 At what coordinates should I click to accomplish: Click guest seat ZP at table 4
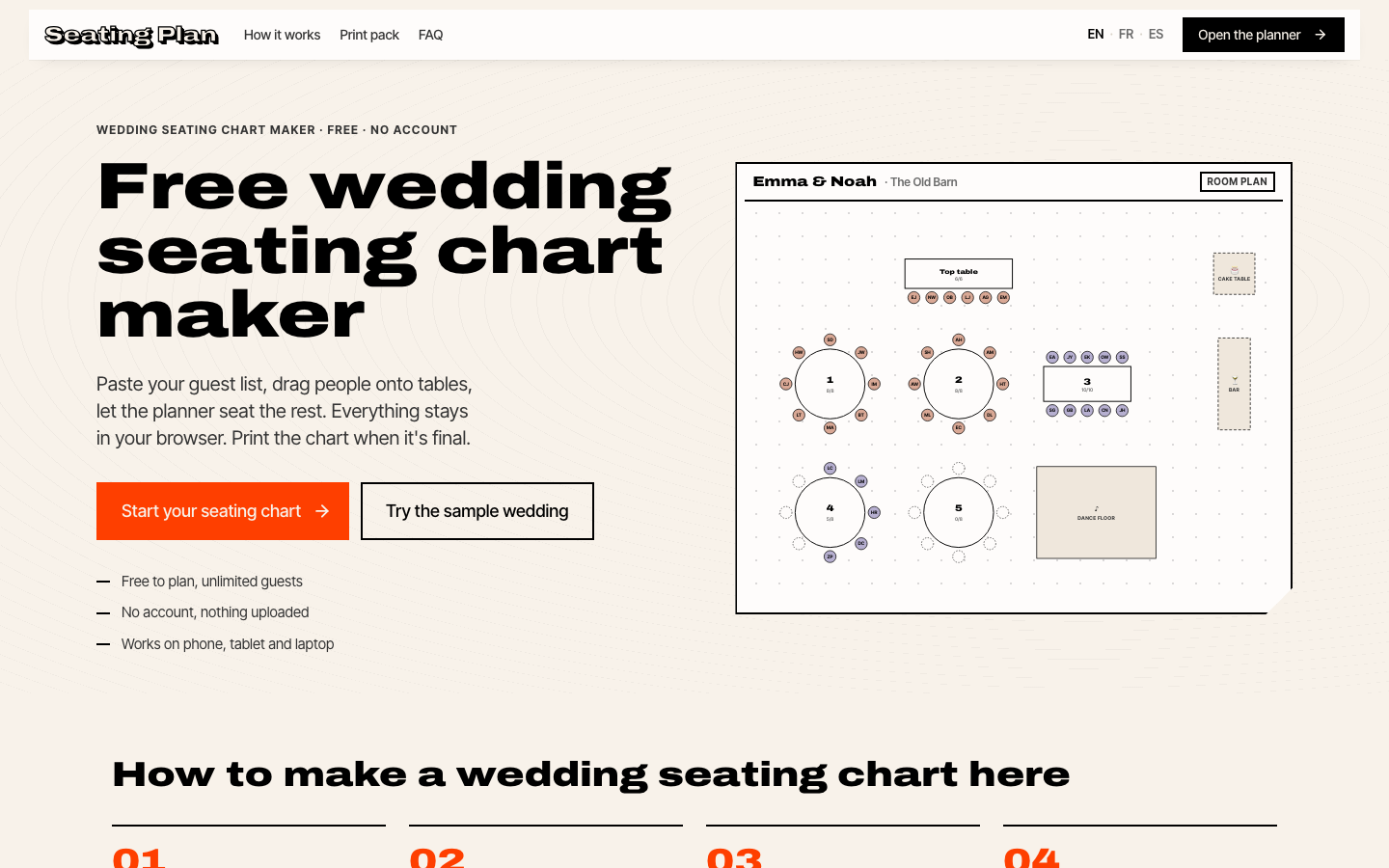coord(830,556)
